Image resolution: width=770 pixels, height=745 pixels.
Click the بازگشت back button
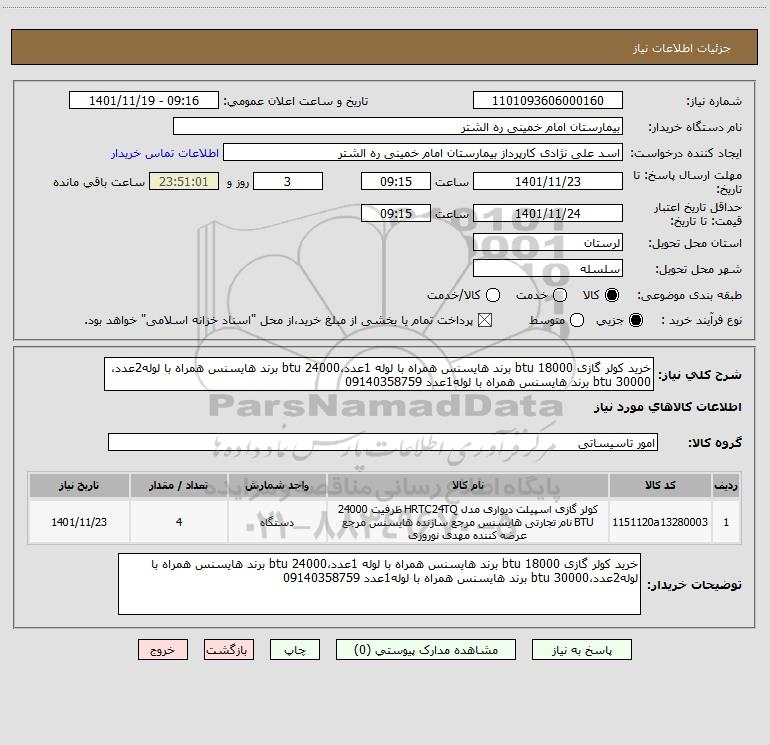(x=229, y=650)
